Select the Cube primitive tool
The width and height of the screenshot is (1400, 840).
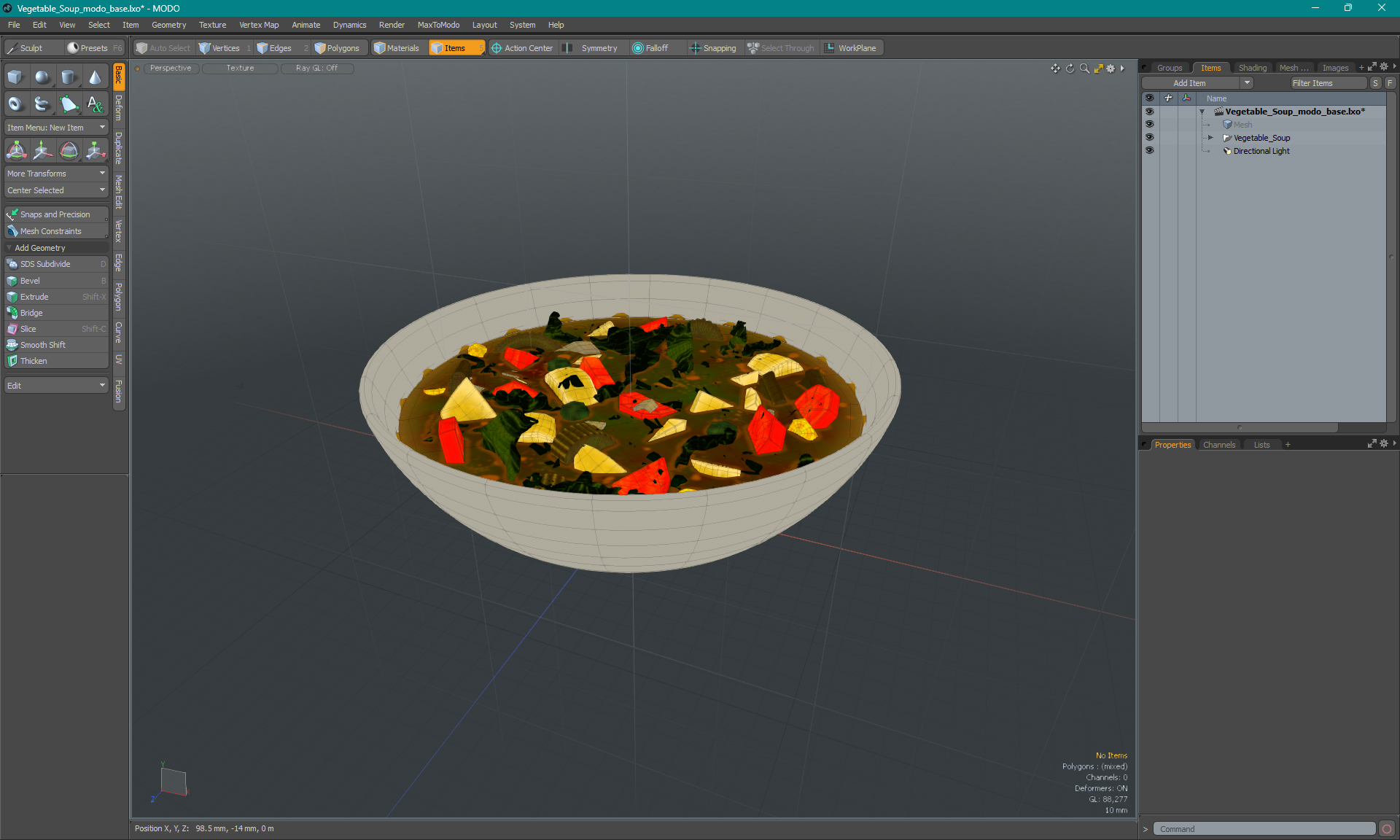point(15,77)
